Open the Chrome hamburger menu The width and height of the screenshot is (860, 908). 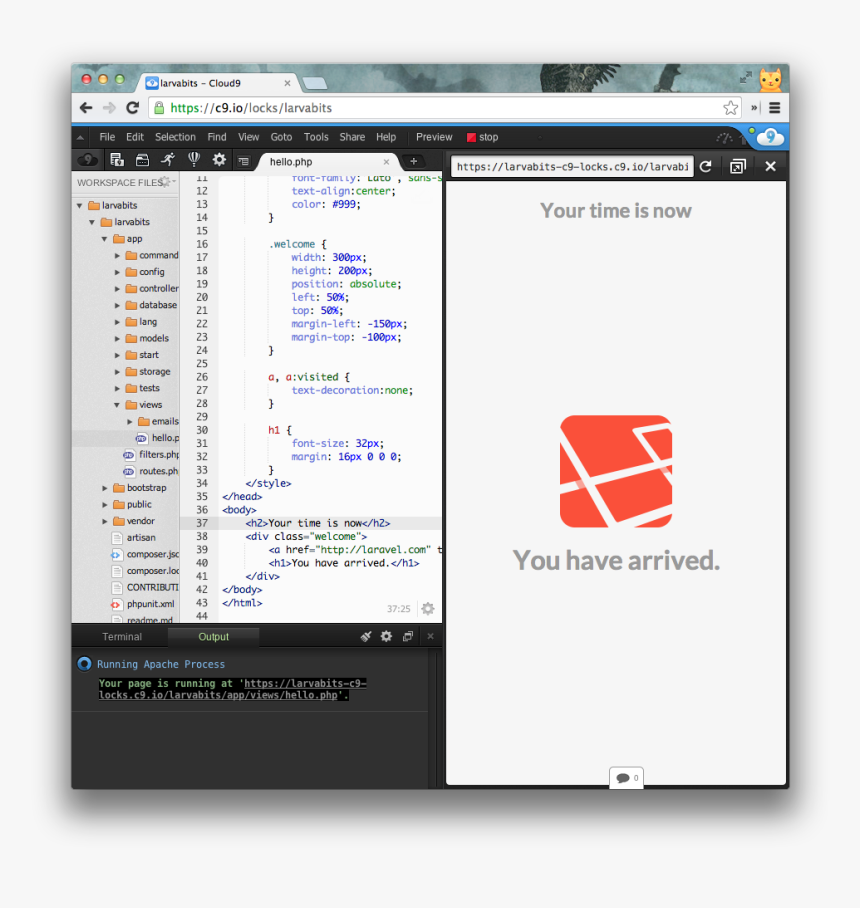[x=774, y=108]
